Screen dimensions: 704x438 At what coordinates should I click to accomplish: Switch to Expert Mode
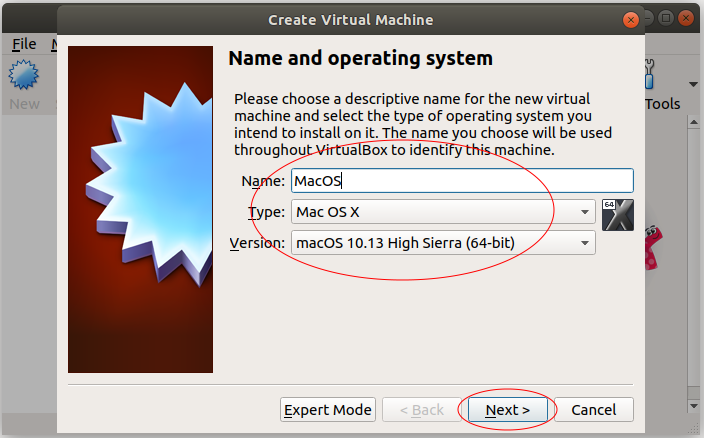(x=328, y=410)
